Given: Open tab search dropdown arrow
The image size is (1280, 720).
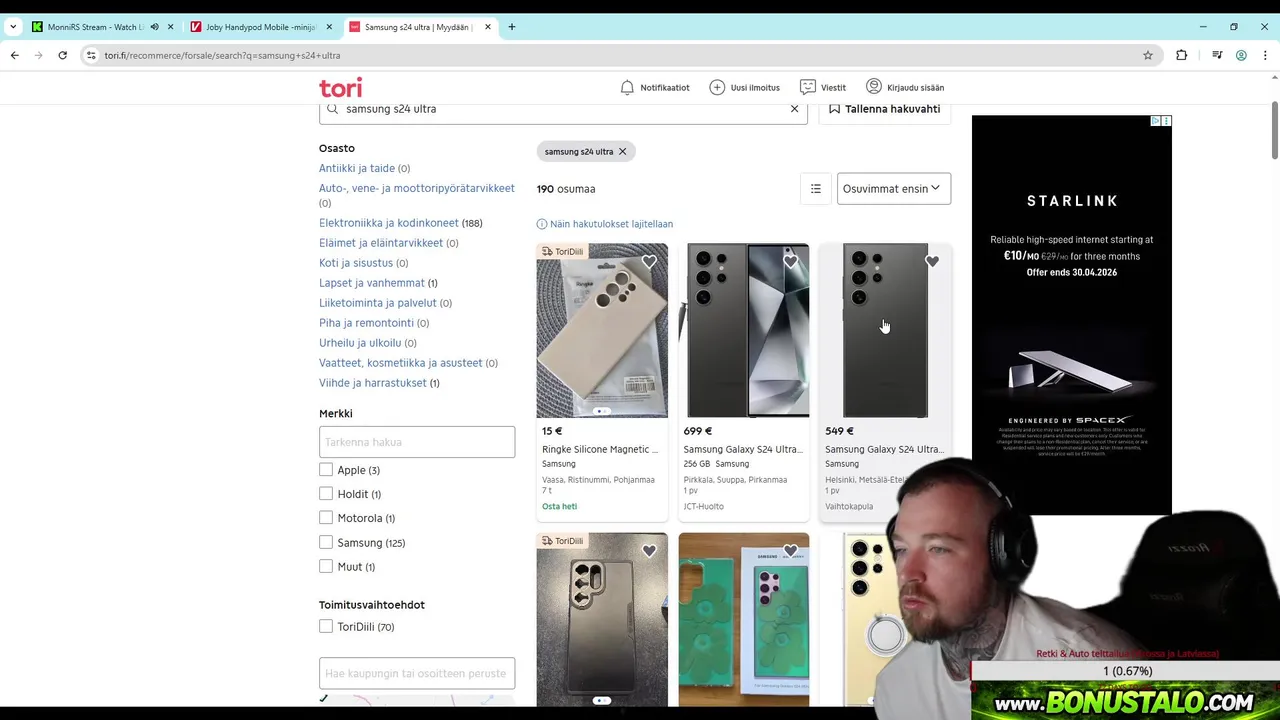Looking at the screenshot, I should [12, 27].
